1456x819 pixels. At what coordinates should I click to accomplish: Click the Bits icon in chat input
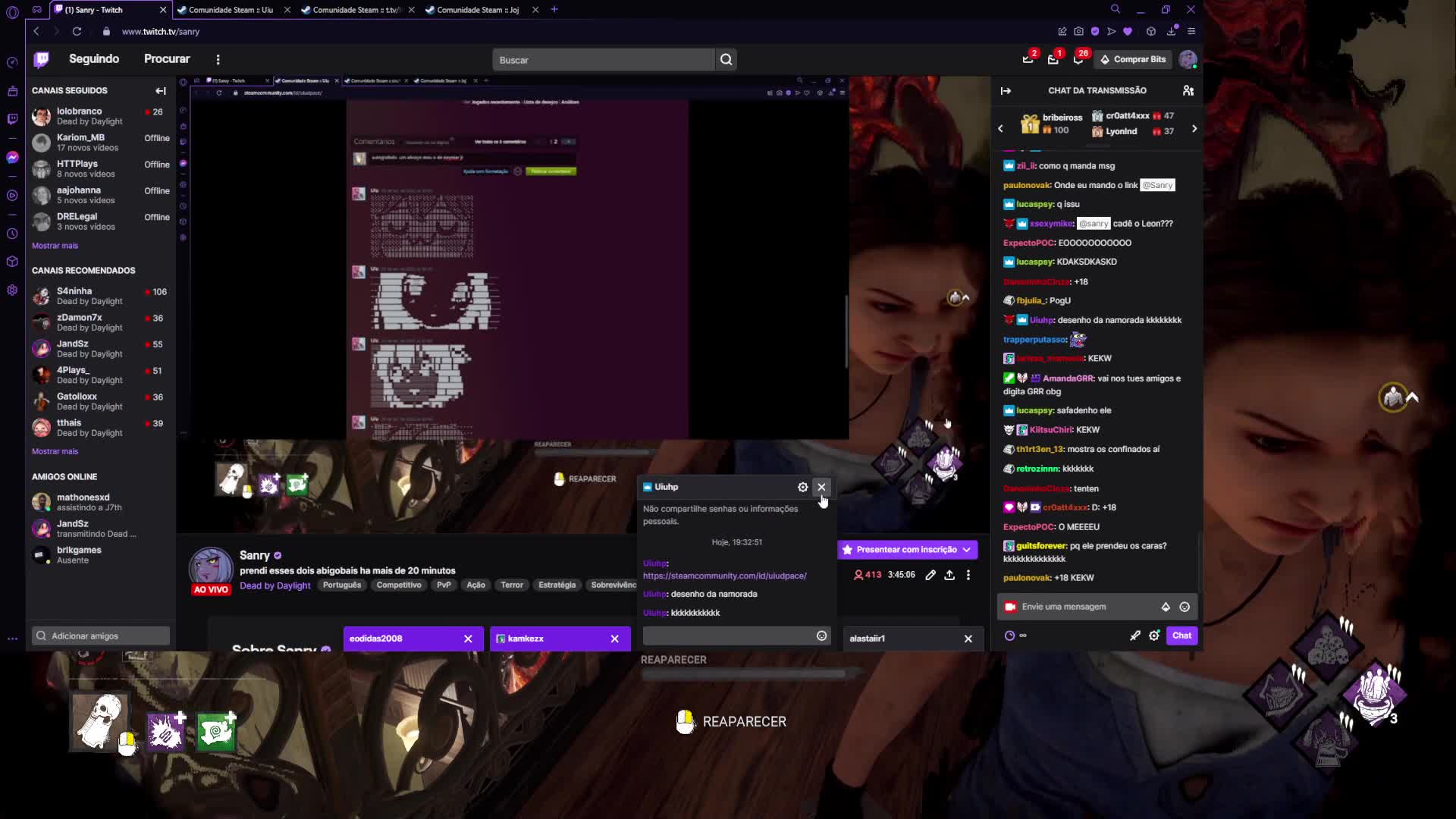[1166, 607]
